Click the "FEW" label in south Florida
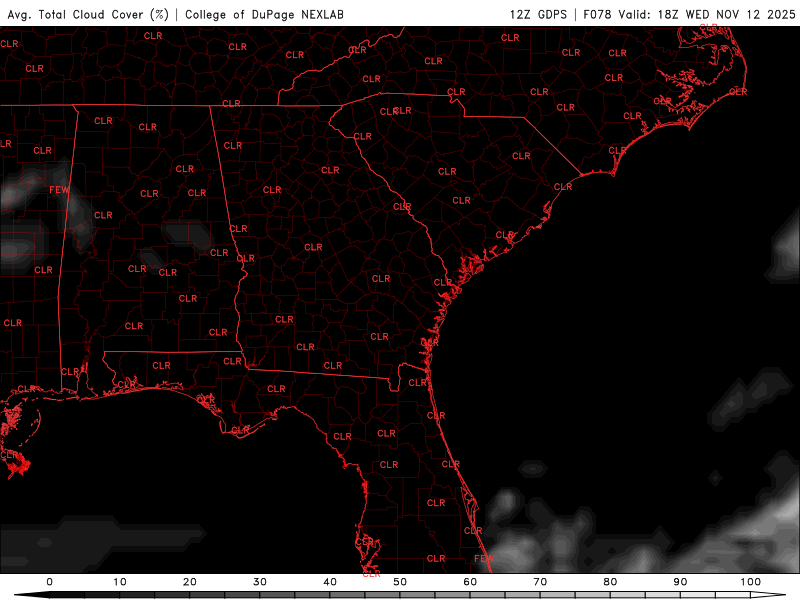 click(484, 558)
